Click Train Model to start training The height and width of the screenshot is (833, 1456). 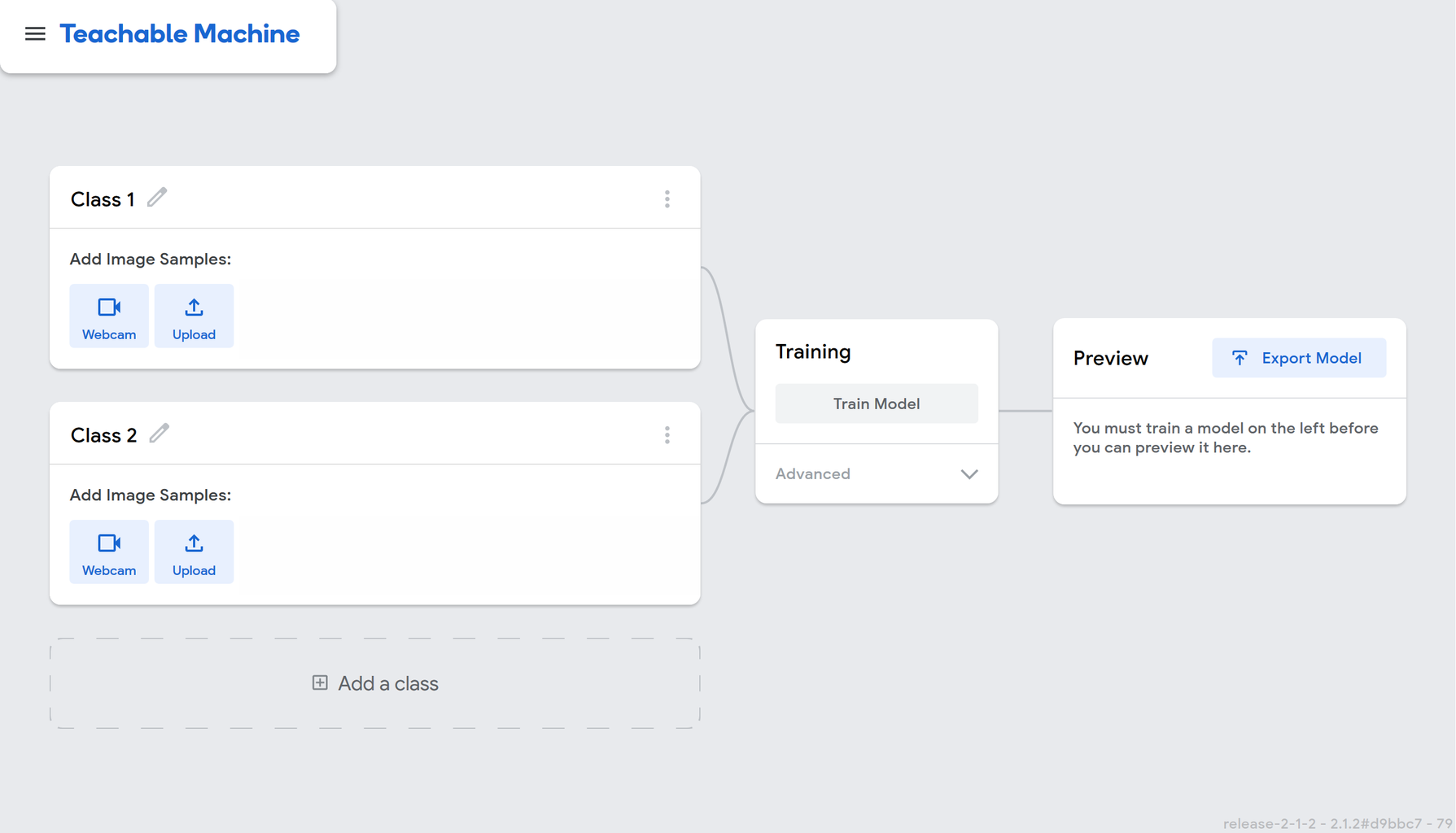coord(876,403)
